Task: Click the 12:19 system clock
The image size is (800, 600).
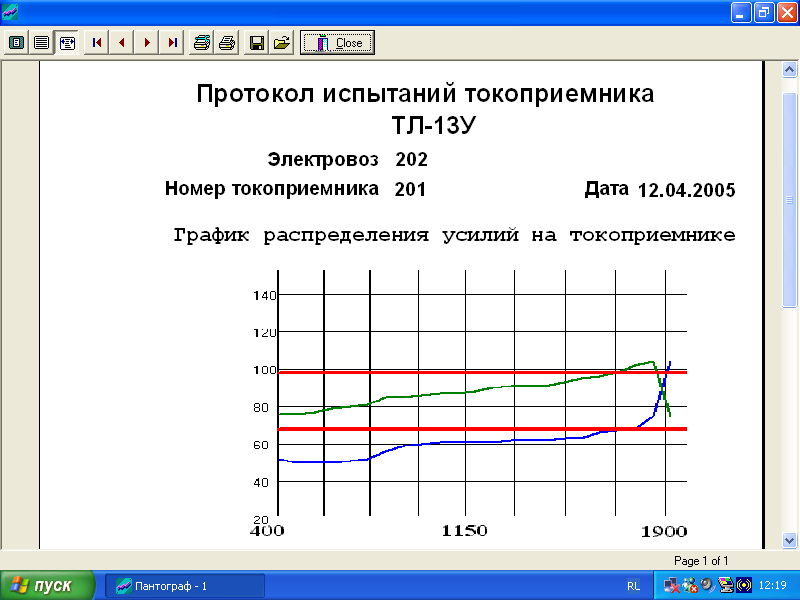Action: [772, 586]
